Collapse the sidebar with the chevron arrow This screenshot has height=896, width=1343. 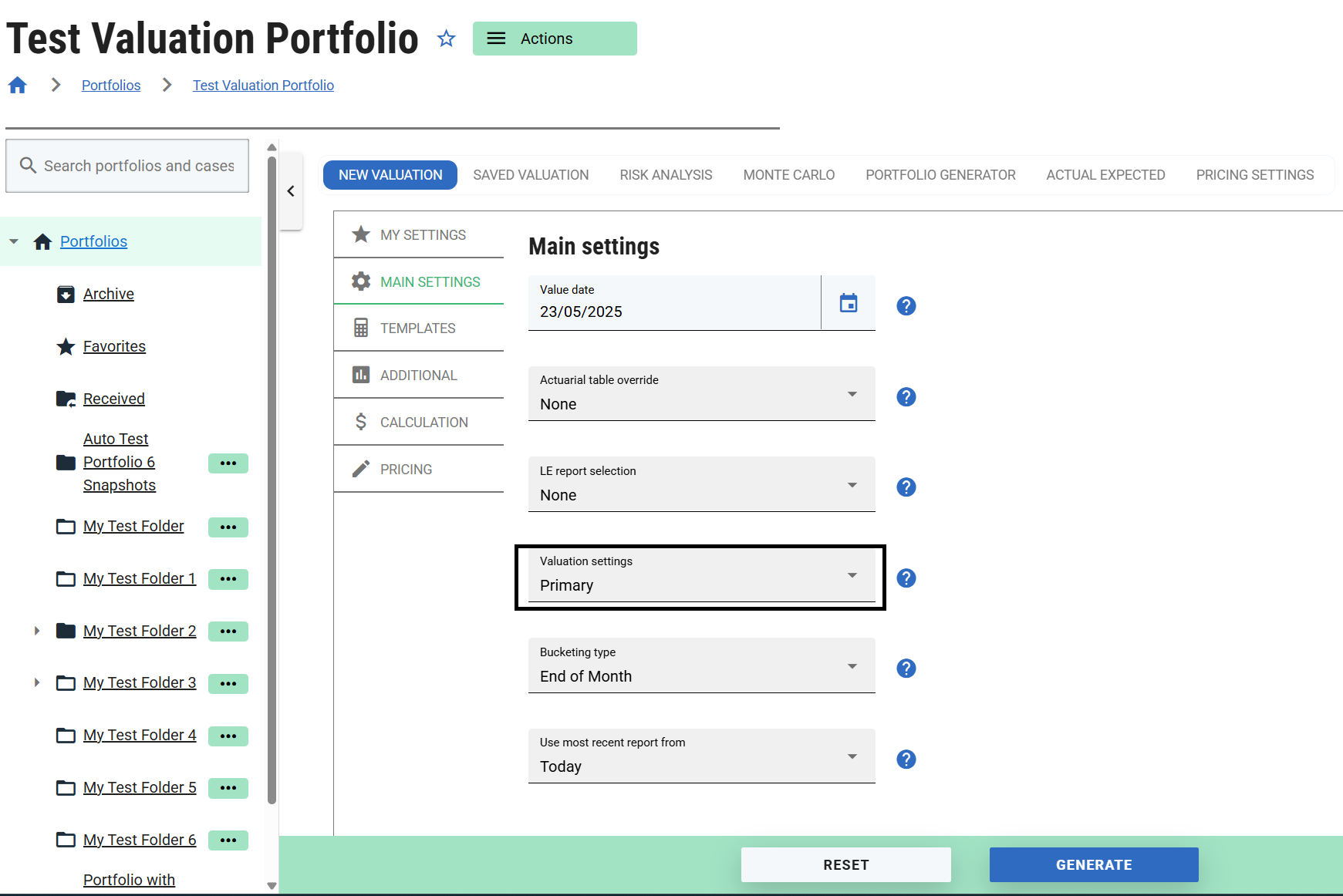[291, 191]
